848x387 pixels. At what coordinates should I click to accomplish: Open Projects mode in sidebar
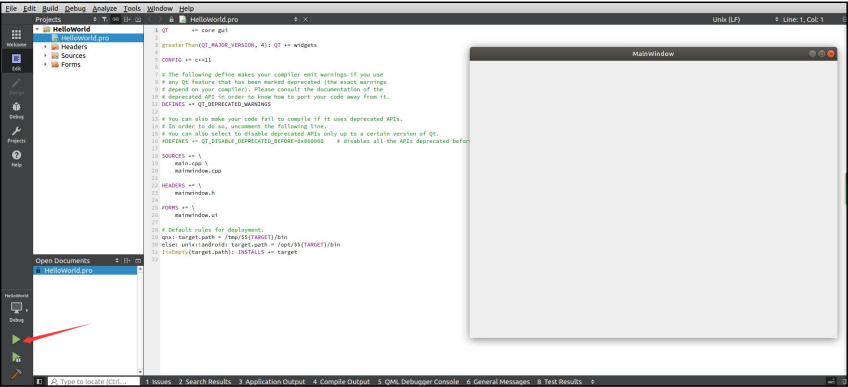pyautogui.click(x=16, y=134)
